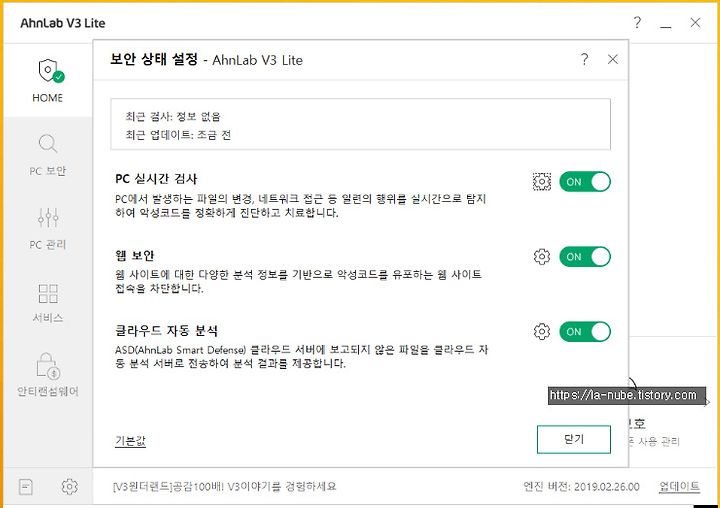
Task: Open help in the 보안 상태 설정 dialog
Action: (584, 59)
